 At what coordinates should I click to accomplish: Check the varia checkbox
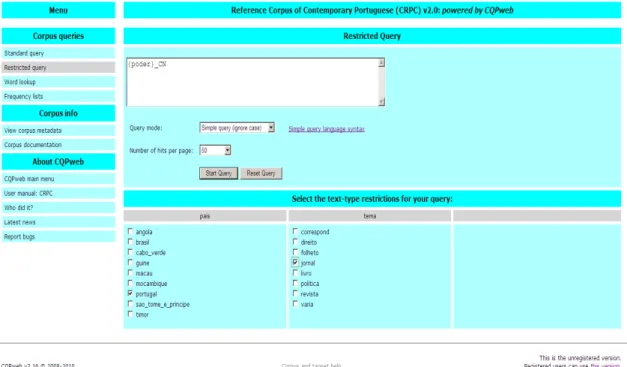pos(295,304)
